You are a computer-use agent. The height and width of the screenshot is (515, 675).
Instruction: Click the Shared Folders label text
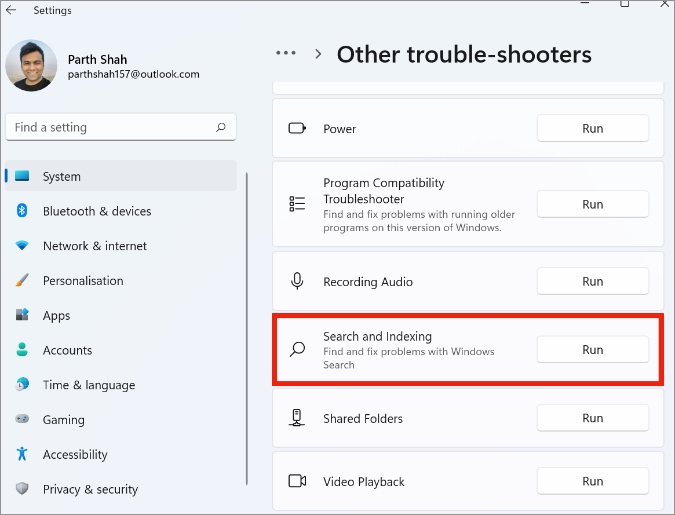pos(363,419)
